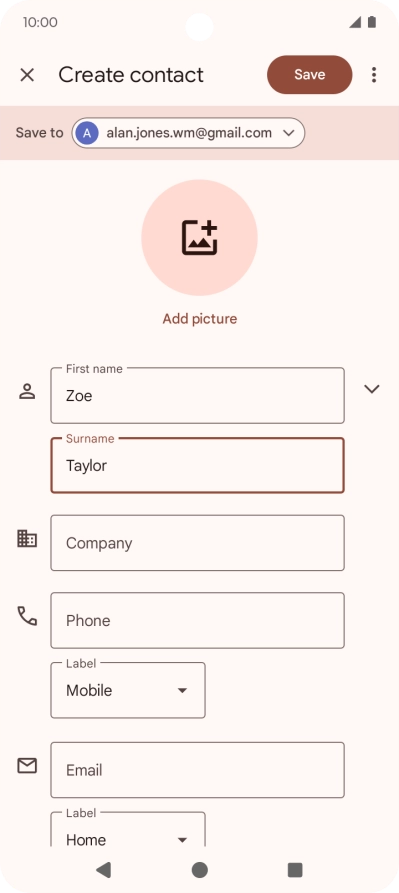Tap the company building icon
This screenshot has height=893, width=399.
27,539
